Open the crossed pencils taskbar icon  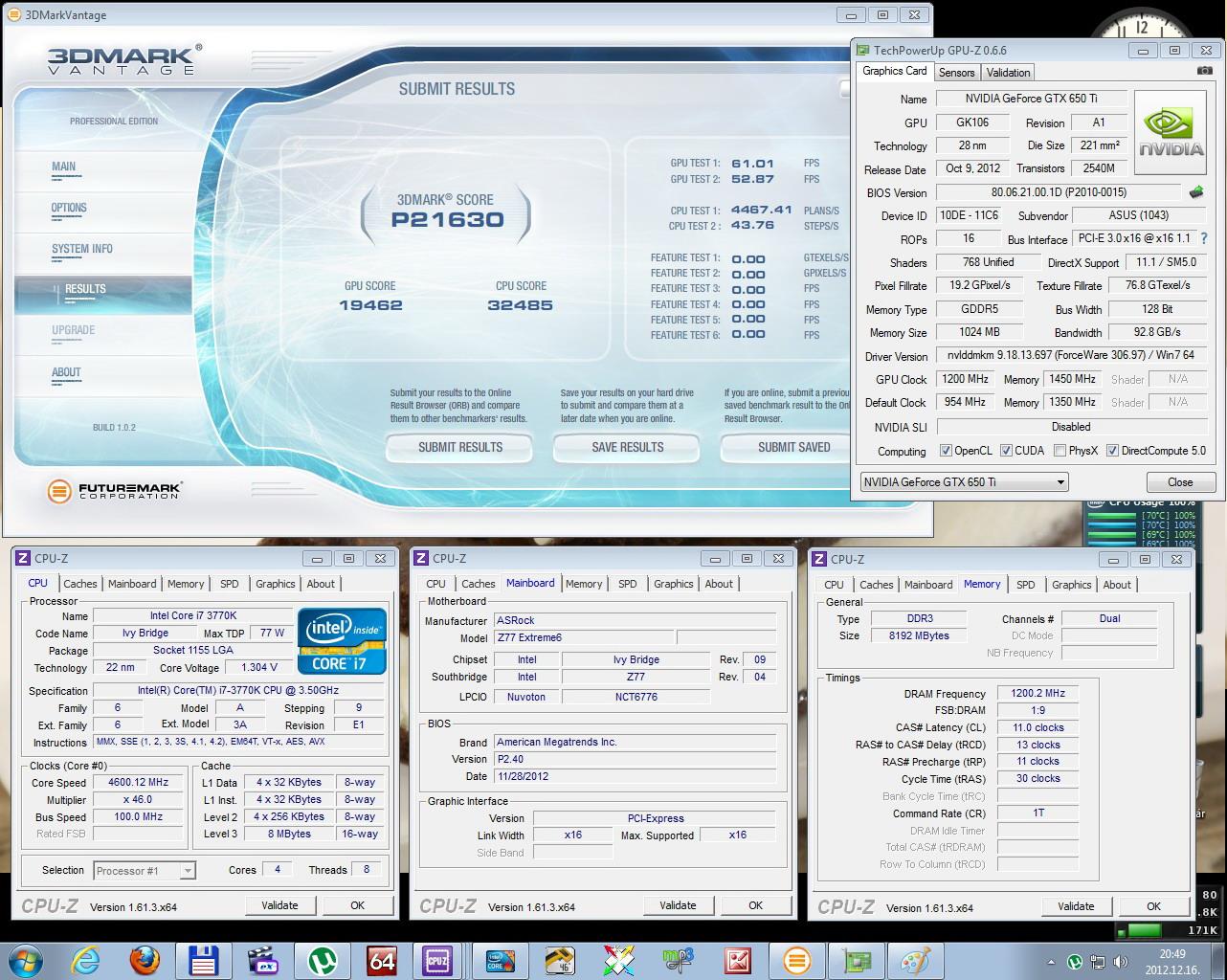(619, 960)
